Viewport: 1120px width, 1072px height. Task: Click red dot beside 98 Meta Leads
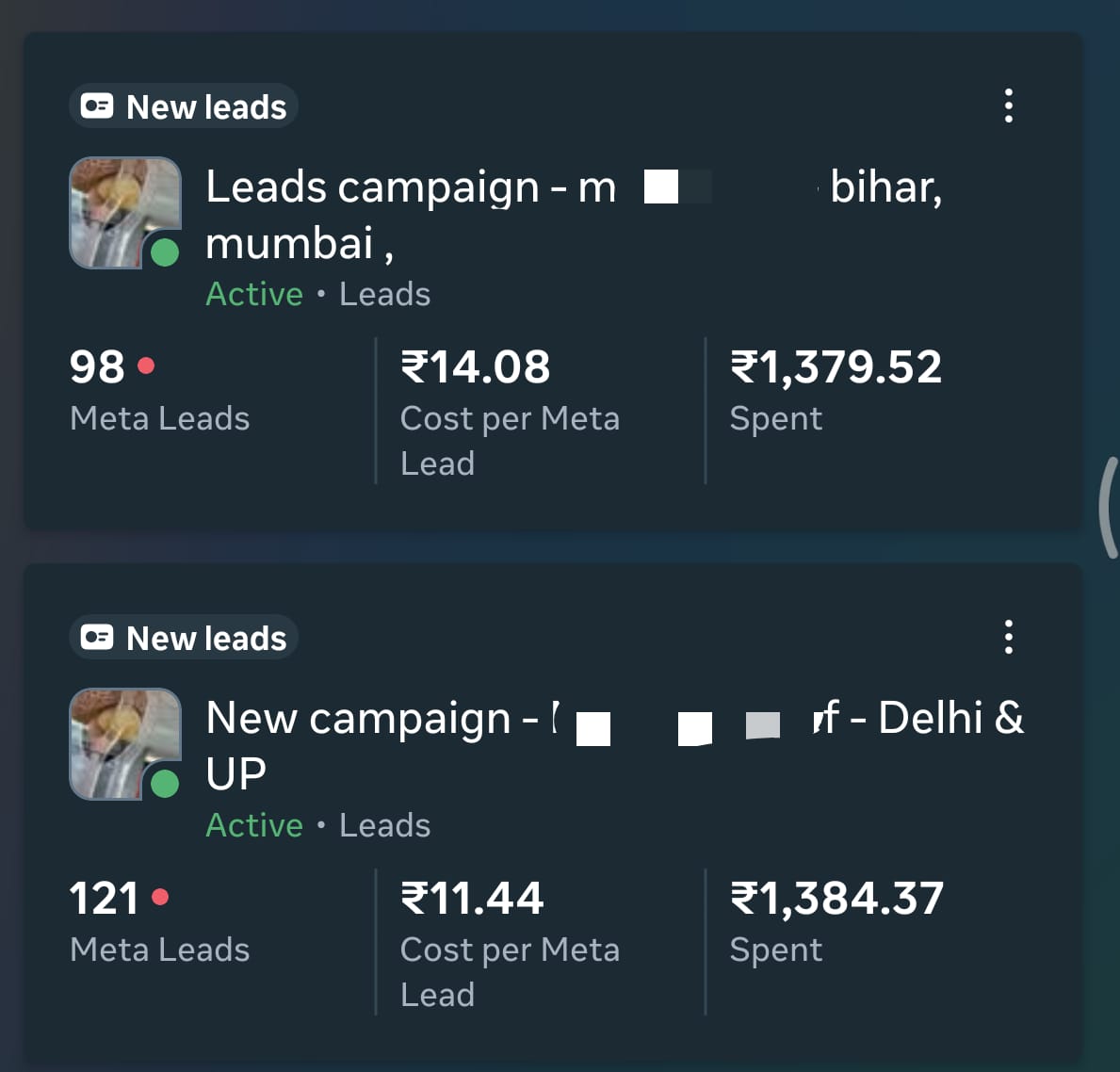click(x=146, y=365)
